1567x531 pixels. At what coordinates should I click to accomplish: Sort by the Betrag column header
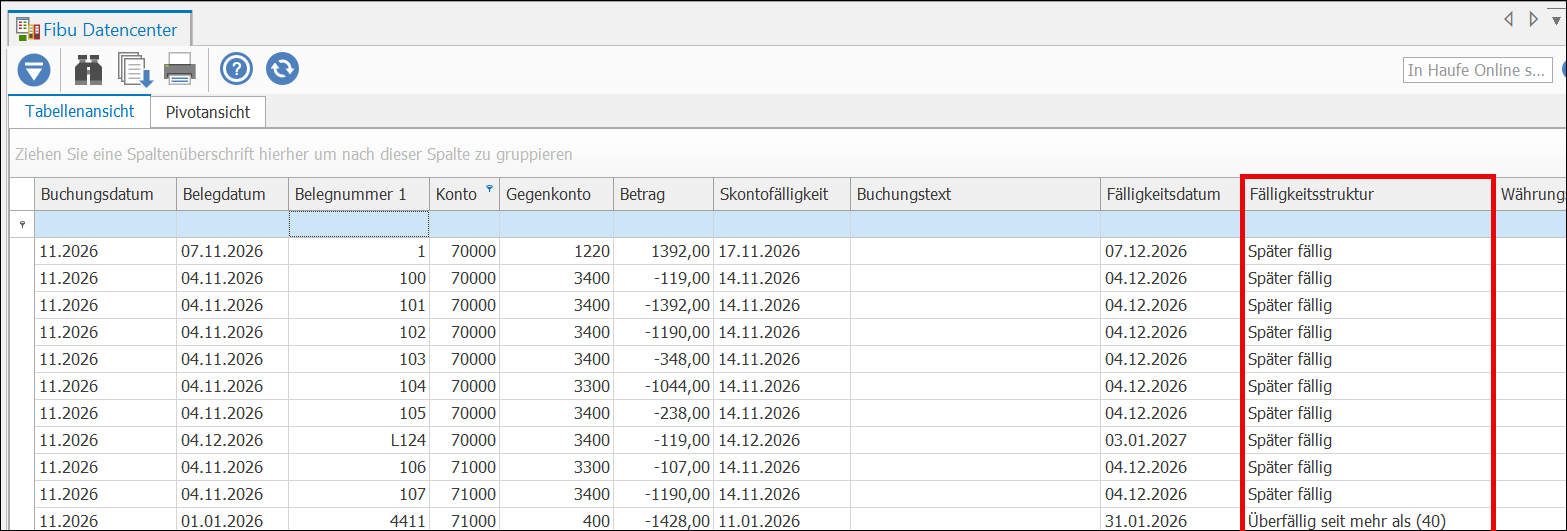pyautogui.click(x=663, y=194)
